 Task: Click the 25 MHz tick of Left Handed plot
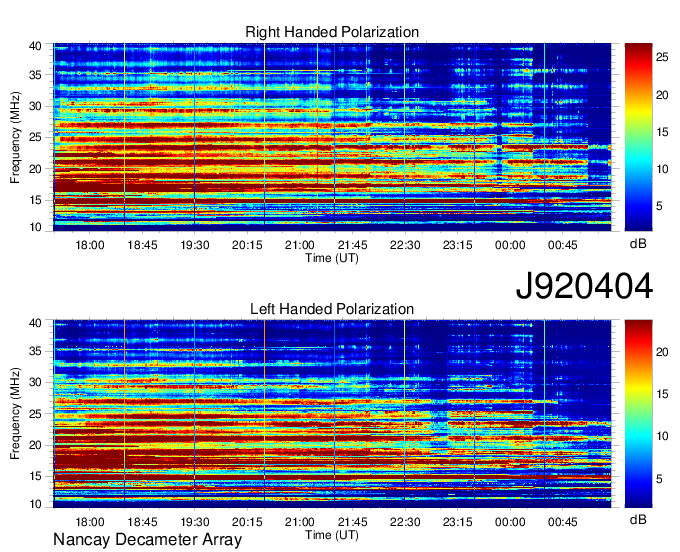[36, 414]
